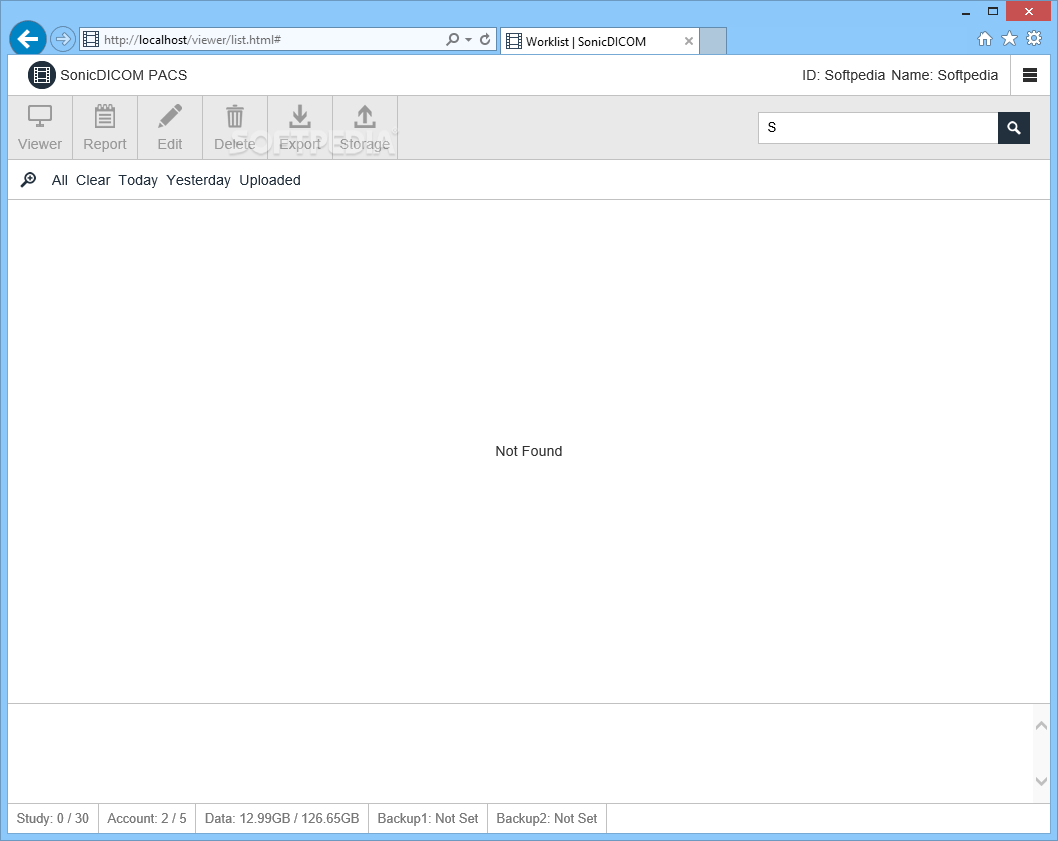1058x841 pixels.
Task: Click 'Data: 12.99GB / 126.65GB' status entry
Action: pos(282,818)
